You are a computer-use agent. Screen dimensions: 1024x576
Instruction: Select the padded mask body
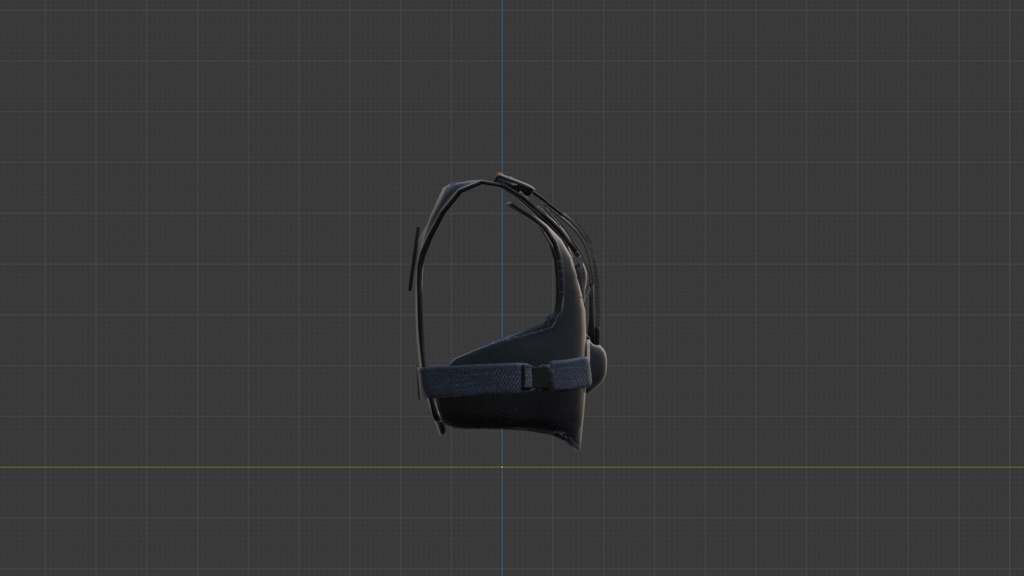[530, 410]
